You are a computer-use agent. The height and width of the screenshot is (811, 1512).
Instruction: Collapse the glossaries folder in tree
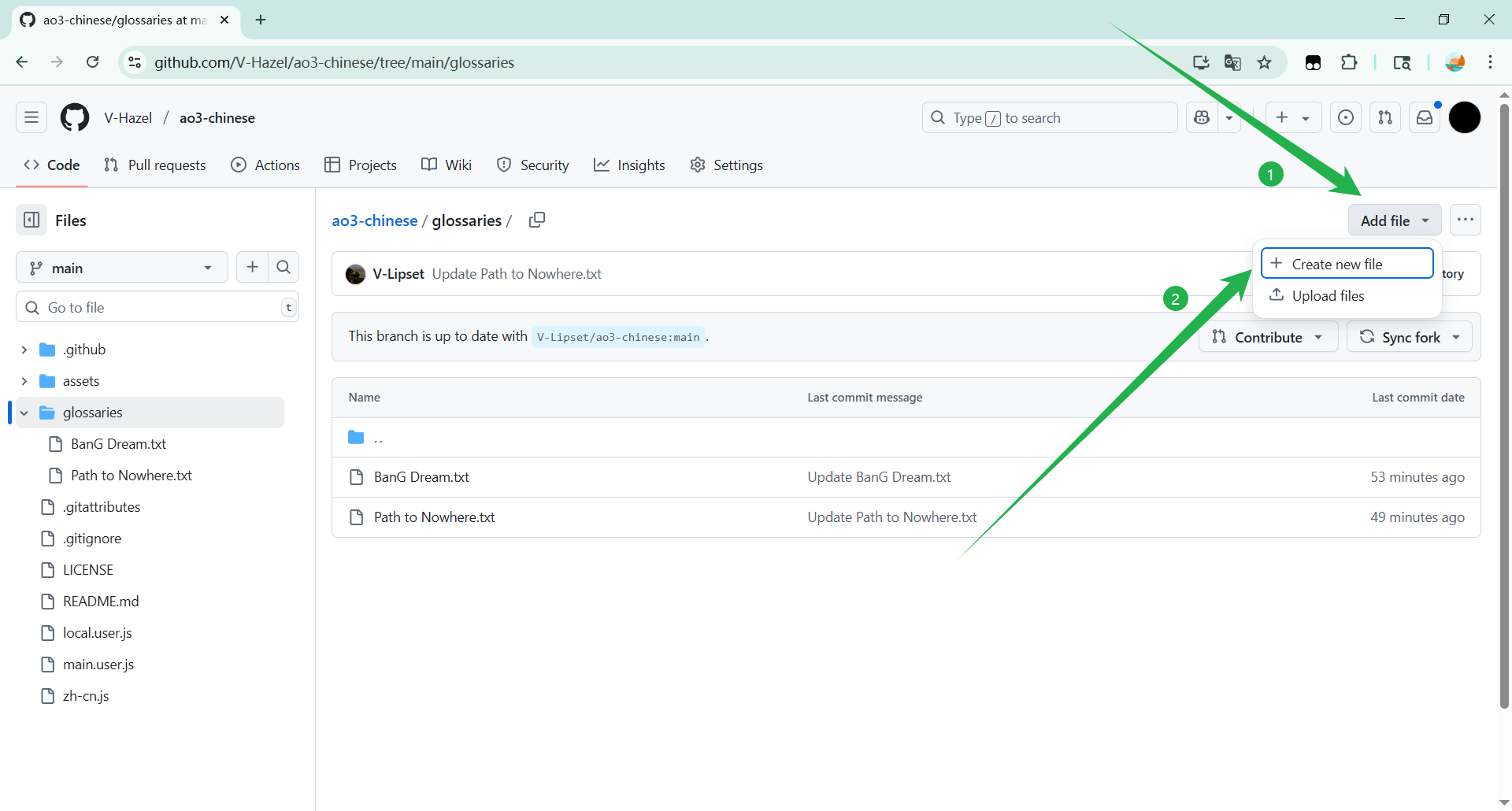24,413
